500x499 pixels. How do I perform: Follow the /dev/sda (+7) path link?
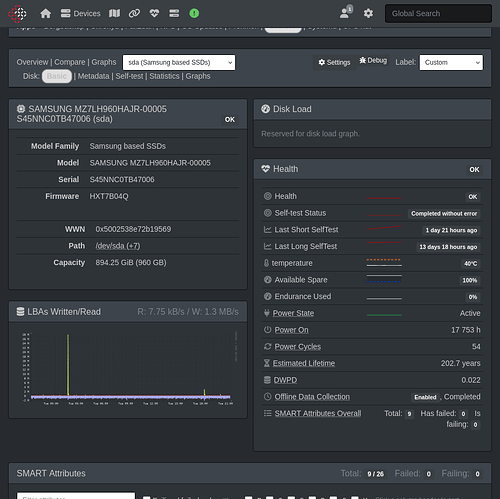[118, 246]
